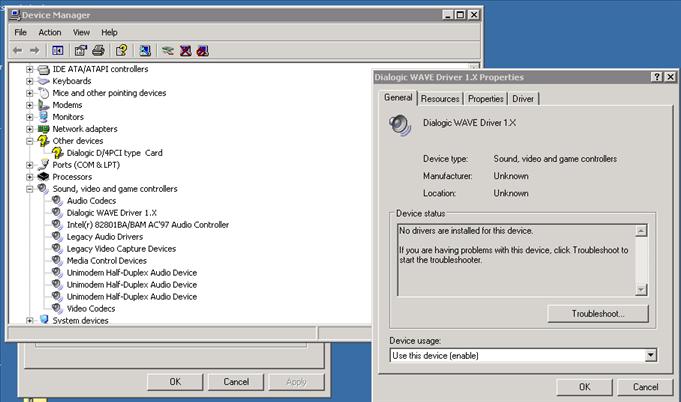Expand the Modems node

click(x=30, y=105)
